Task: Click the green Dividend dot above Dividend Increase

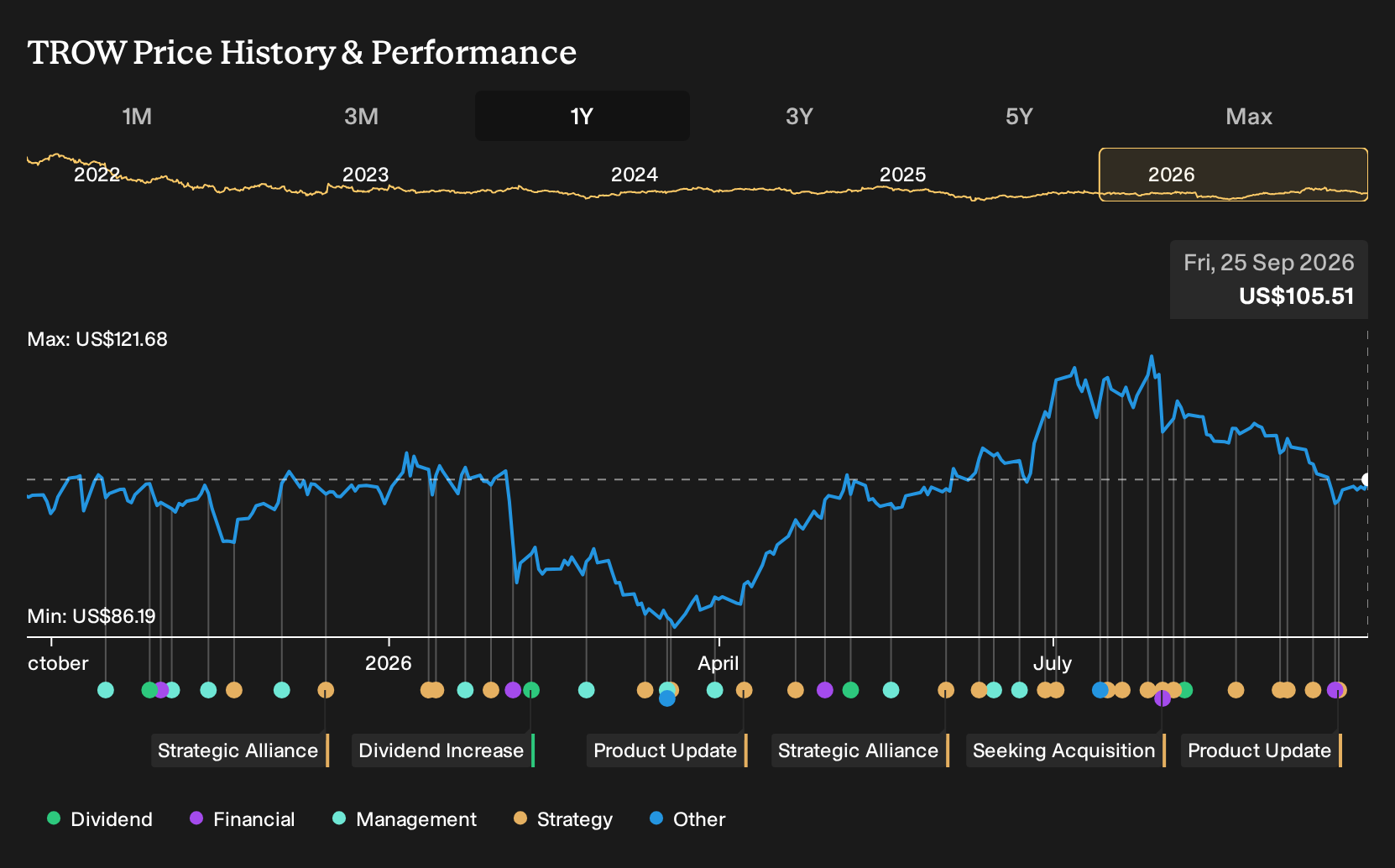Action: (531, 690)
